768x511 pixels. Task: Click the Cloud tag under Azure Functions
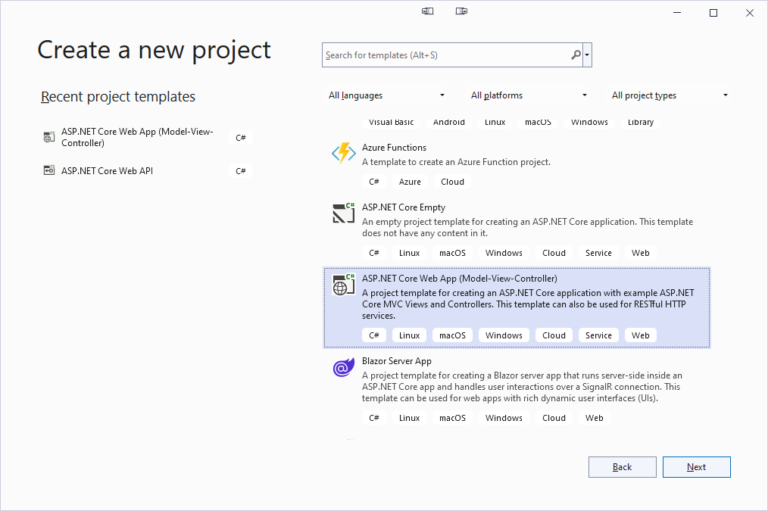click(452, 182)
